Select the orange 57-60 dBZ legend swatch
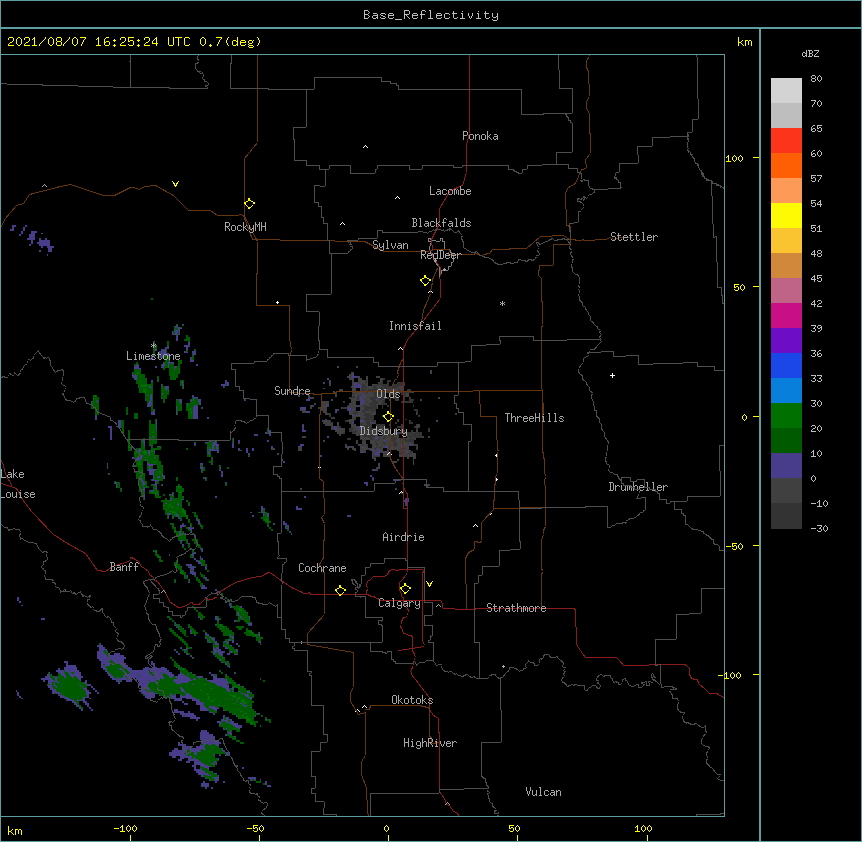 [x=786, y=165]
